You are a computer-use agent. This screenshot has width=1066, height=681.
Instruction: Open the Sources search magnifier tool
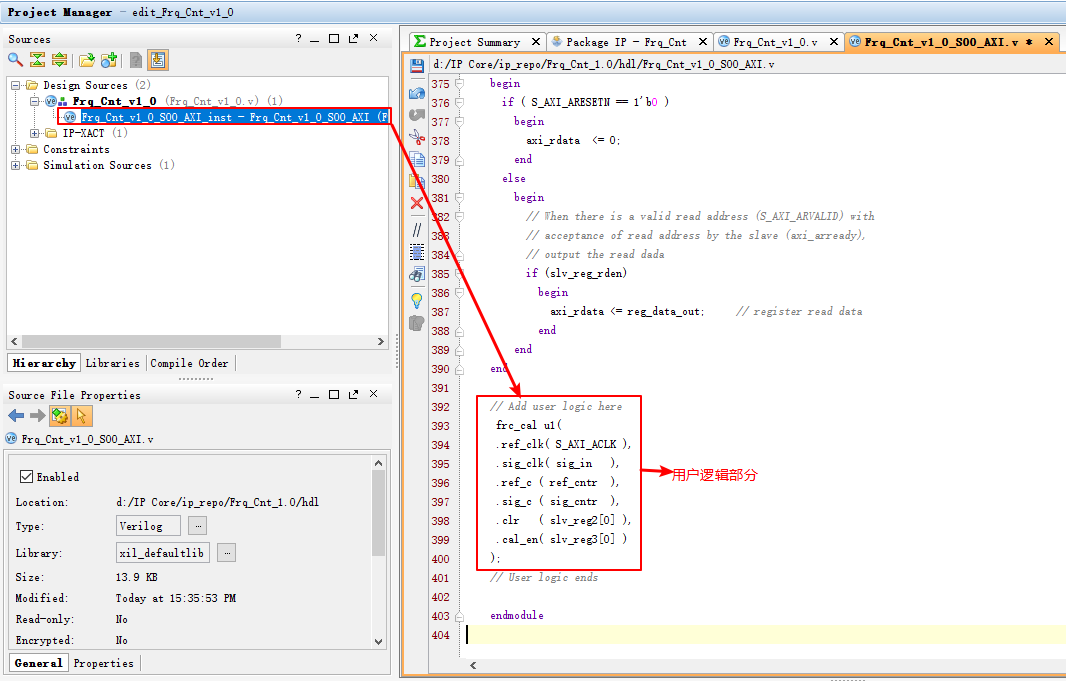coord(16,60)
